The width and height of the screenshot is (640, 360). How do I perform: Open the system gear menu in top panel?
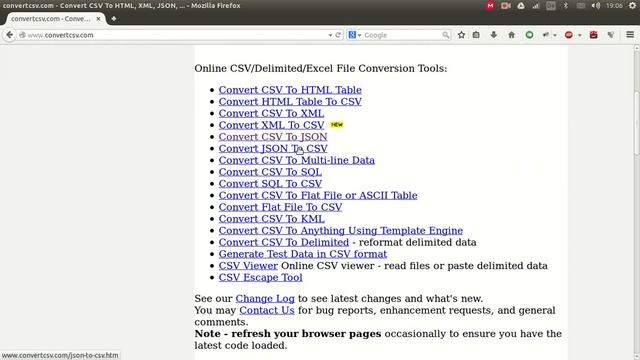point(632,6)
